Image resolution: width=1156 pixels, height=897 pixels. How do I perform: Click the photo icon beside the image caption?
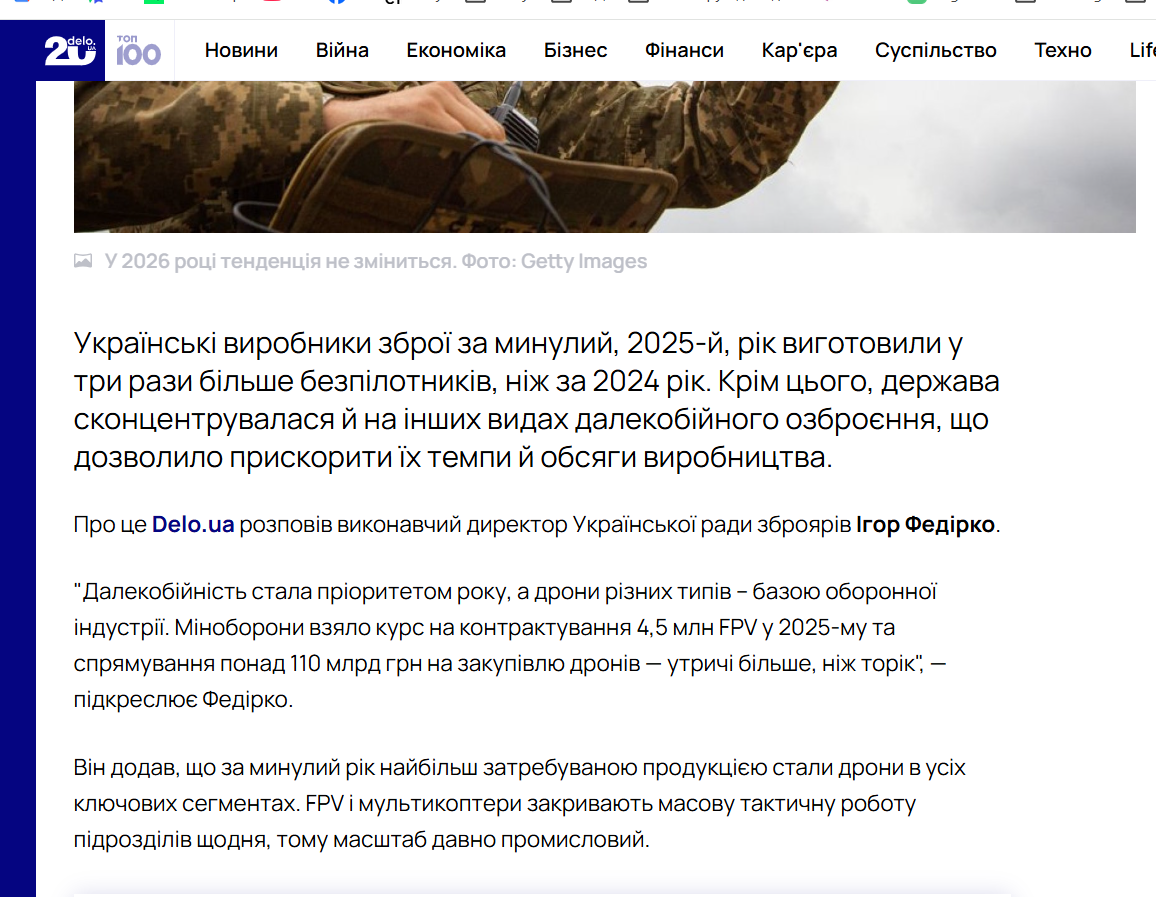coord(84,260)
